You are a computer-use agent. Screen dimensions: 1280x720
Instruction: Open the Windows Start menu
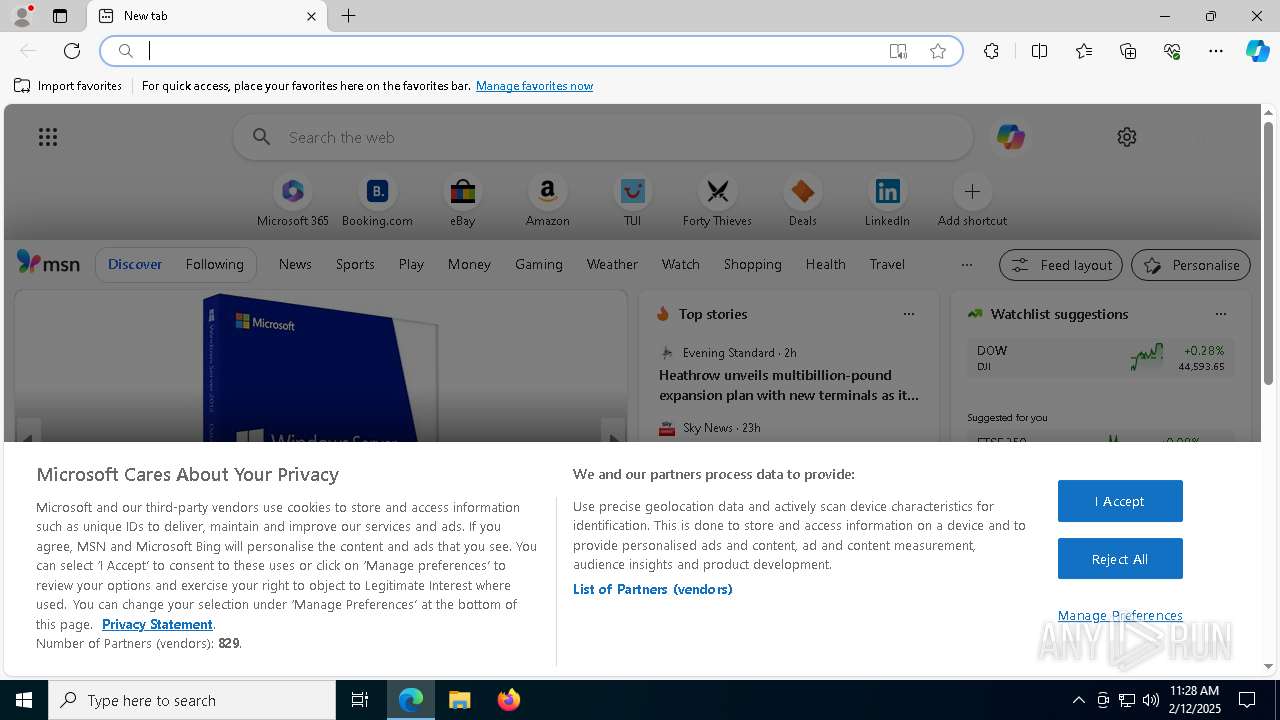coord(24,700)
